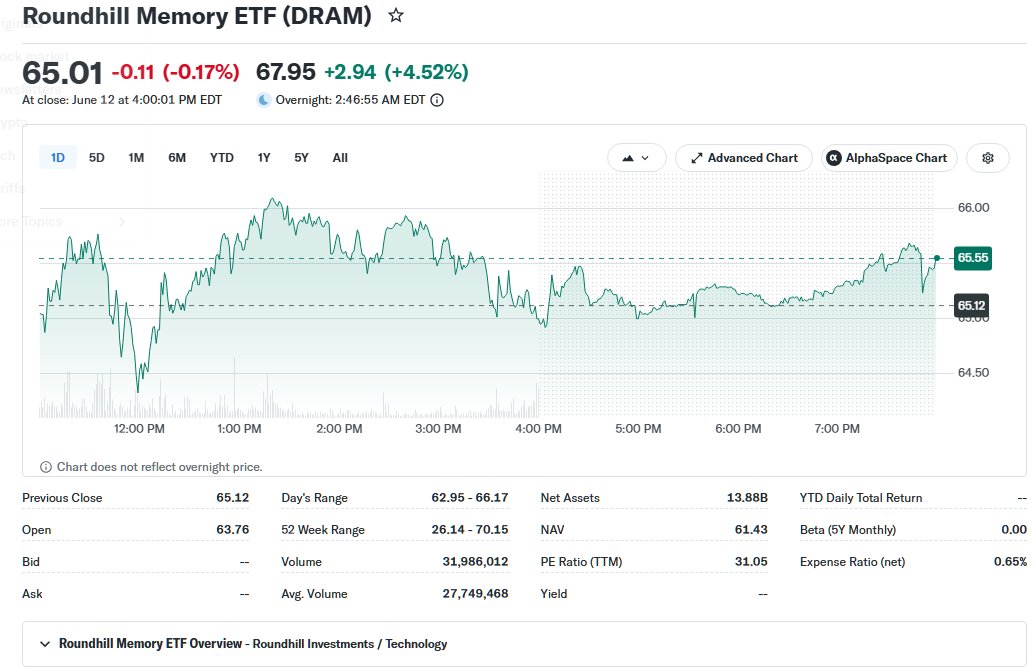The image size is (1035, 667).
Task: Click Volume value 31,986,012
Action: click(475, 561)
